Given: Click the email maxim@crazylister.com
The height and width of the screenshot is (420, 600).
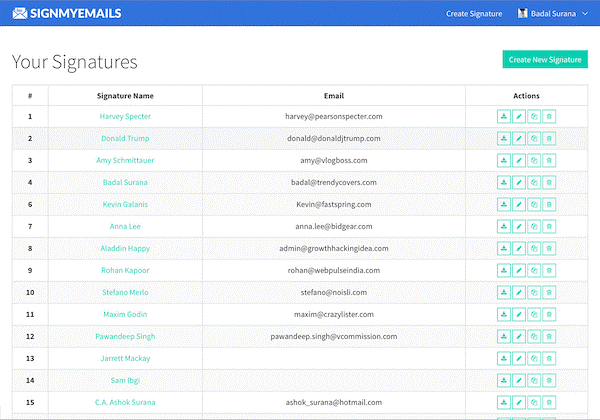Looking at the screenshot, I should (x=334, y=314).
